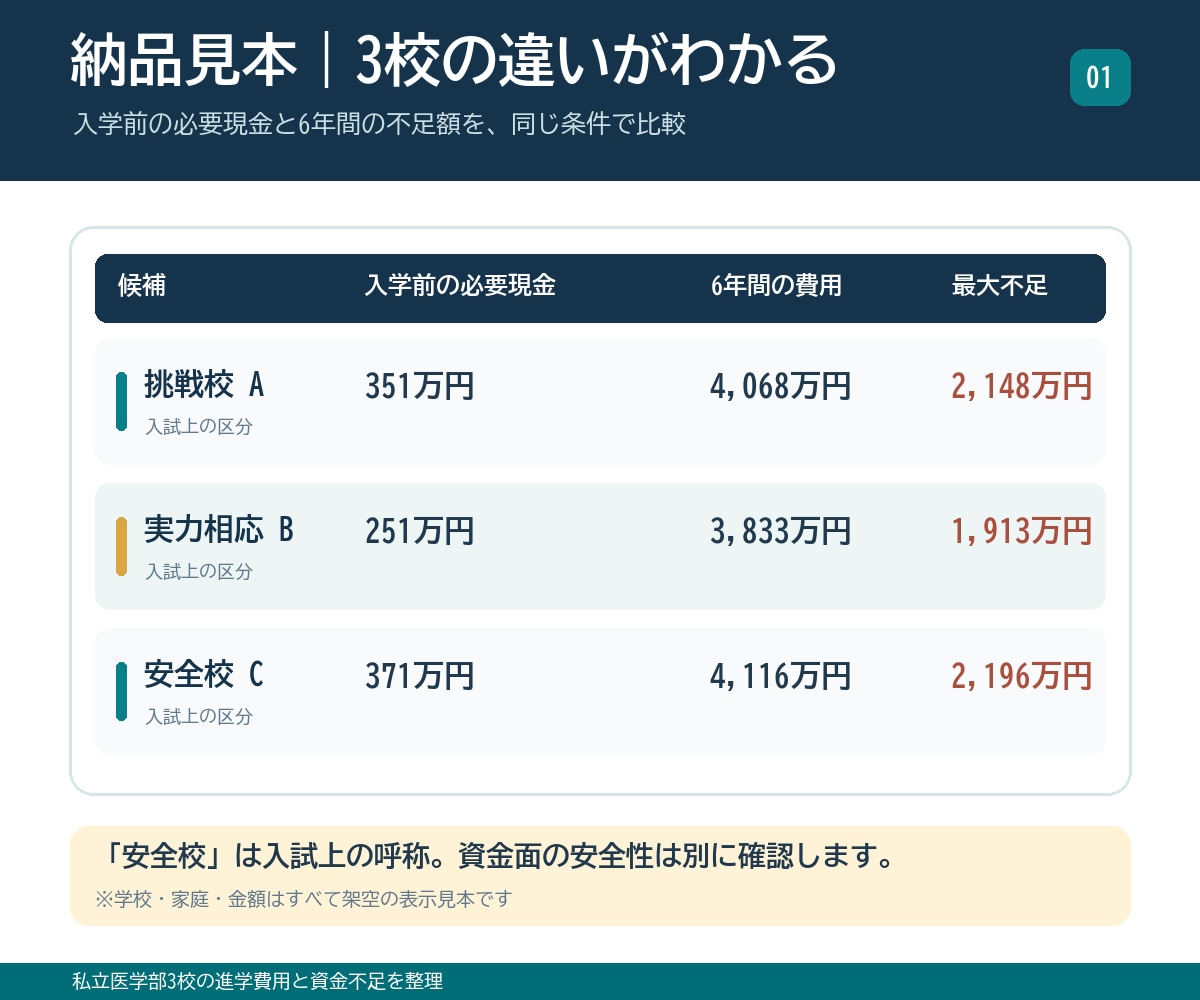Click the 2,148万円 shortfall value
The width and height of the screenshot is (1200, 1000).
coord(1022,386)
